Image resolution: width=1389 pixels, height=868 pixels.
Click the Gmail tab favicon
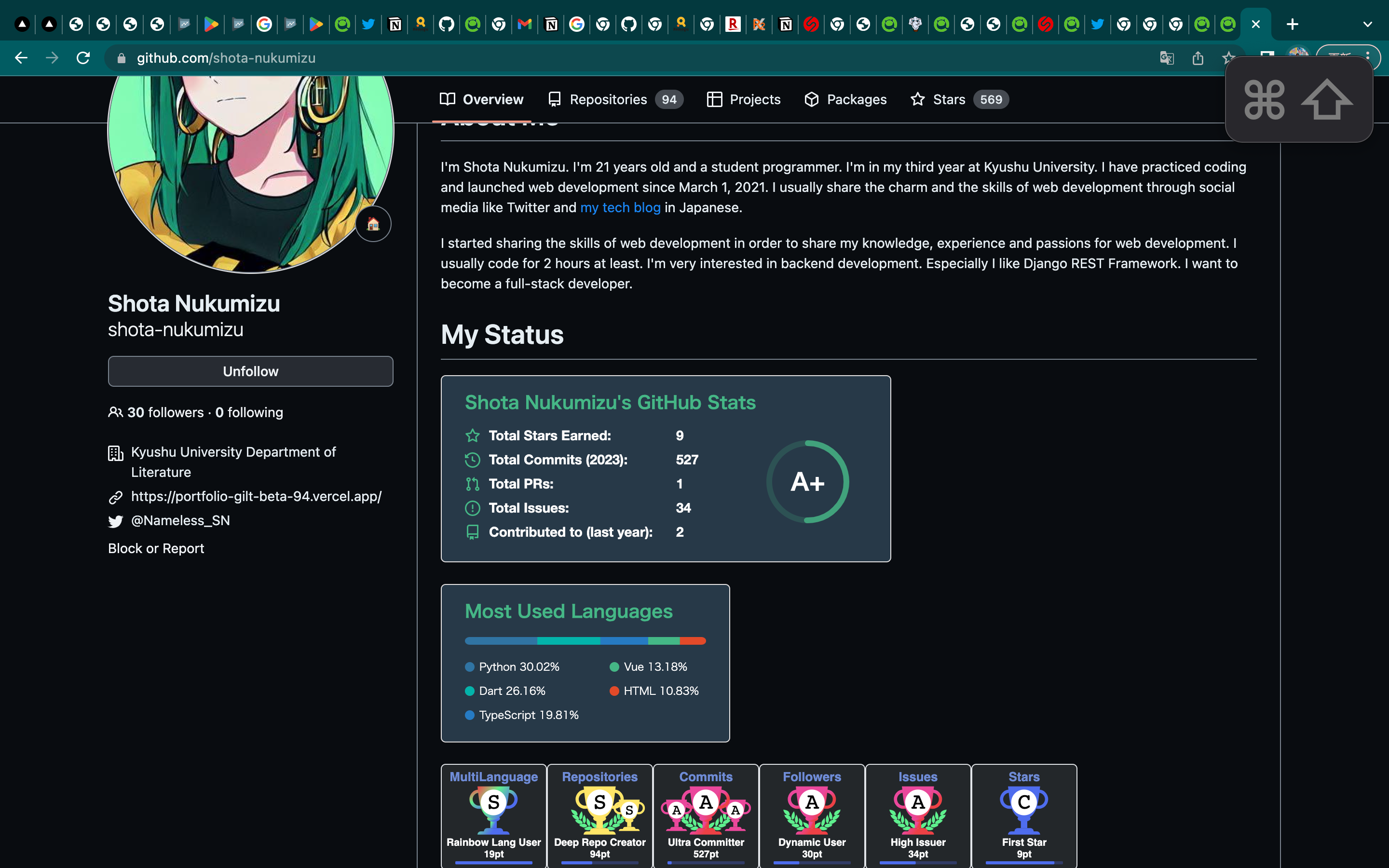pyautogui.click(x=525, y=24)
